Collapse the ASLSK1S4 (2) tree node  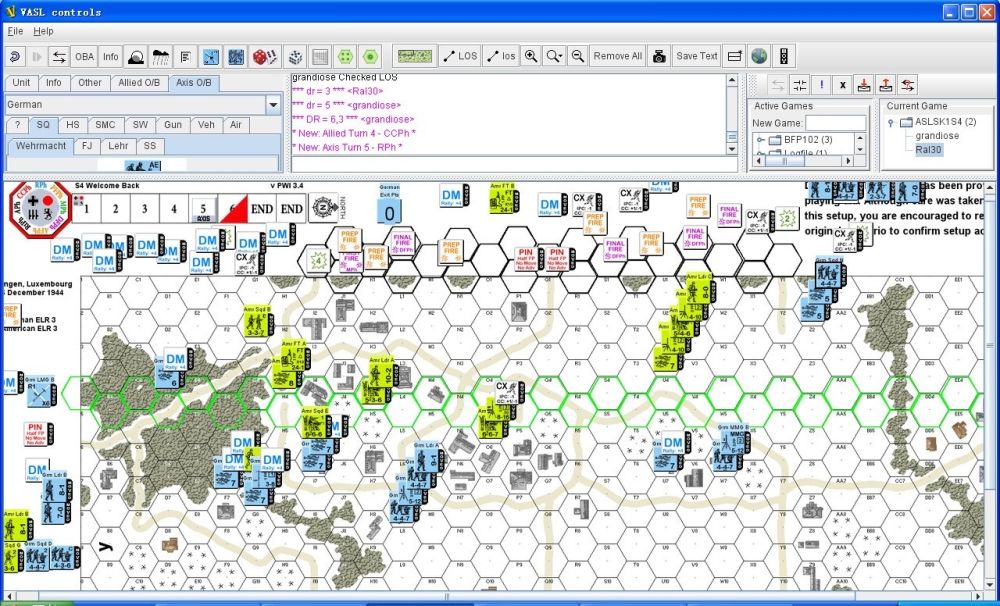click(x=891, y=122)
